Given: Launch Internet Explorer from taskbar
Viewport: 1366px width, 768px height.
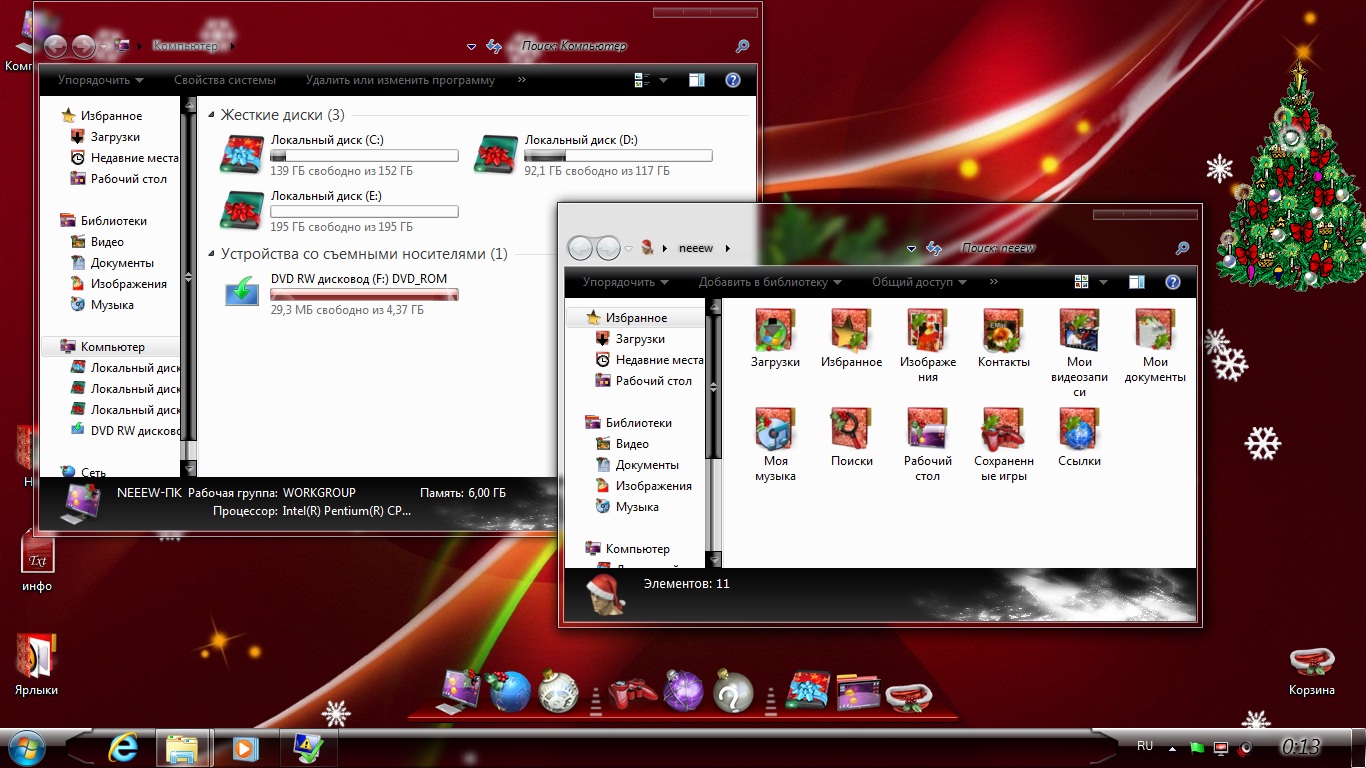Looking at the screenshot, I should [x=124, y=747].
